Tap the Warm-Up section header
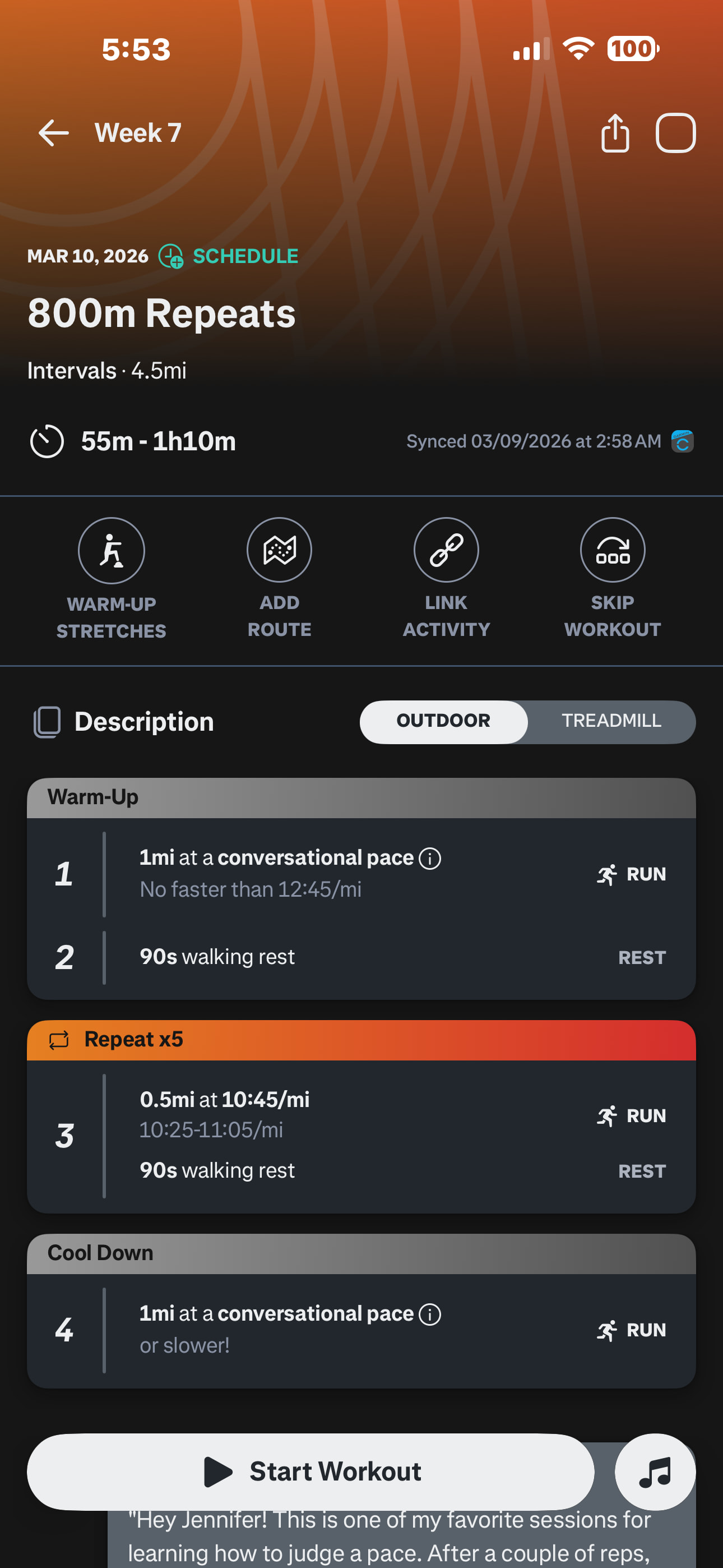 click(361, 797)
